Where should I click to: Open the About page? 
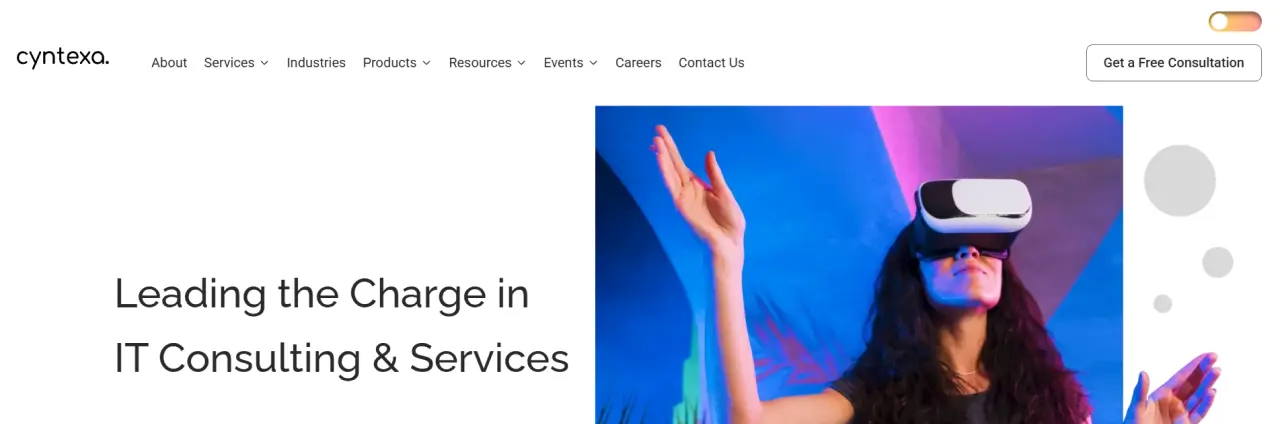[169, 62]
